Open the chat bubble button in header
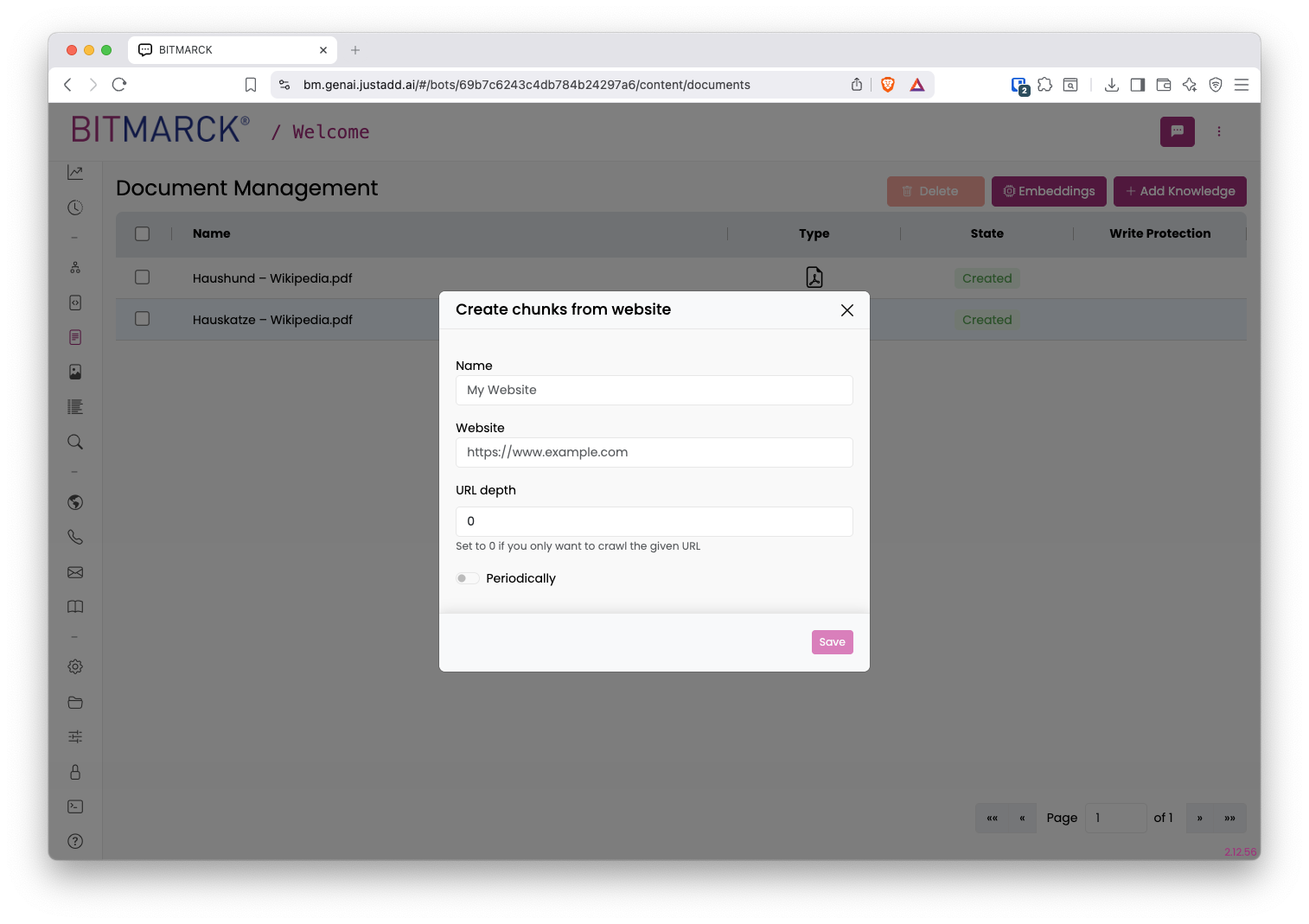The height and width of the screenshot is (924, 1309). point(1177,131)
